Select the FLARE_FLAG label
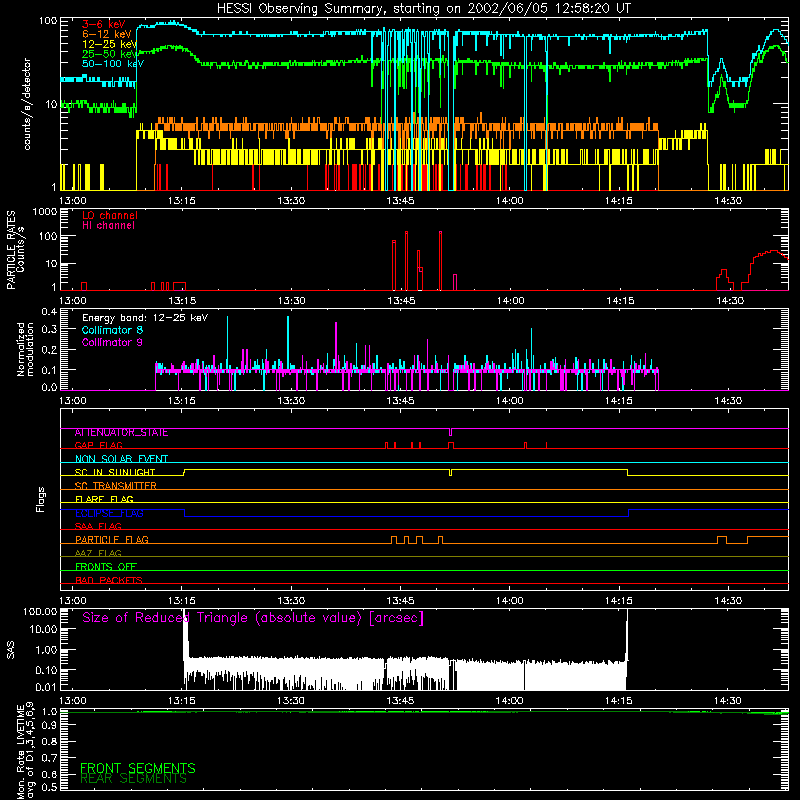 coord(104,499)
